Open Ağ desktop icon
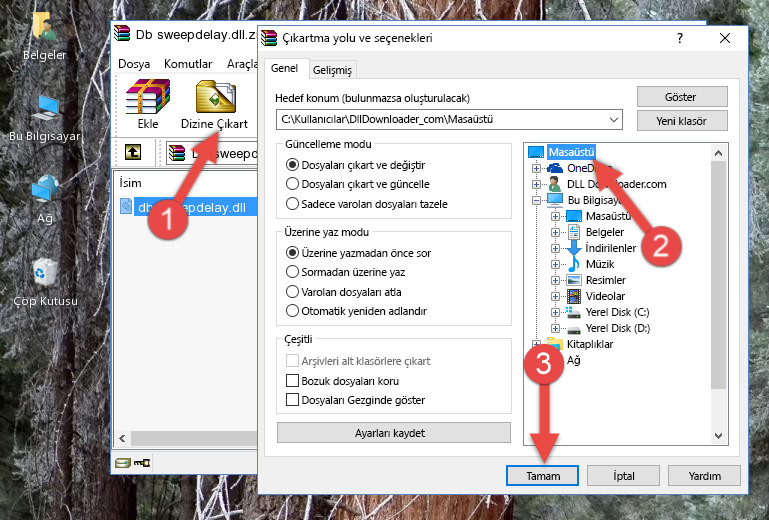The width and height of the screenshot is (769, 520). click(x=45, y=199)
